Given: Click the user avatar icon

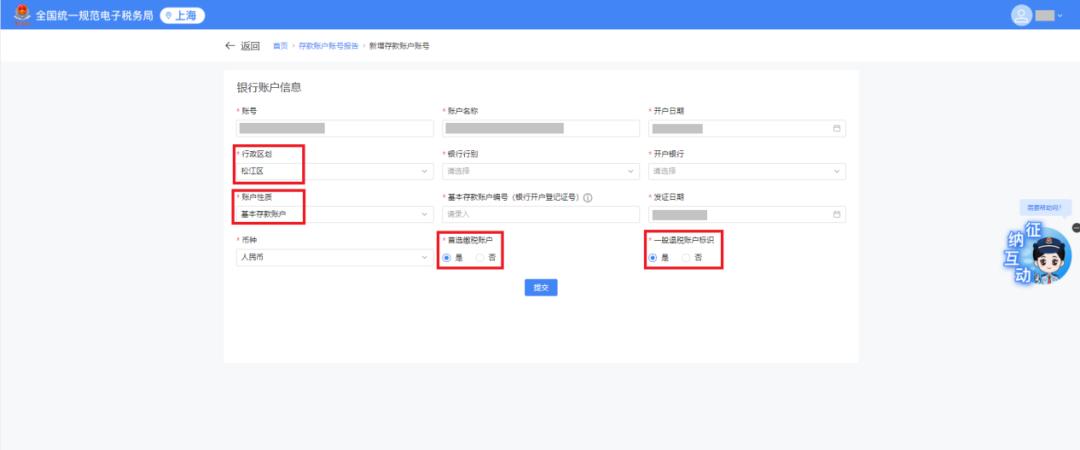Looking at the screenshot, I should pyautogui.click(x=1021, y=15).
